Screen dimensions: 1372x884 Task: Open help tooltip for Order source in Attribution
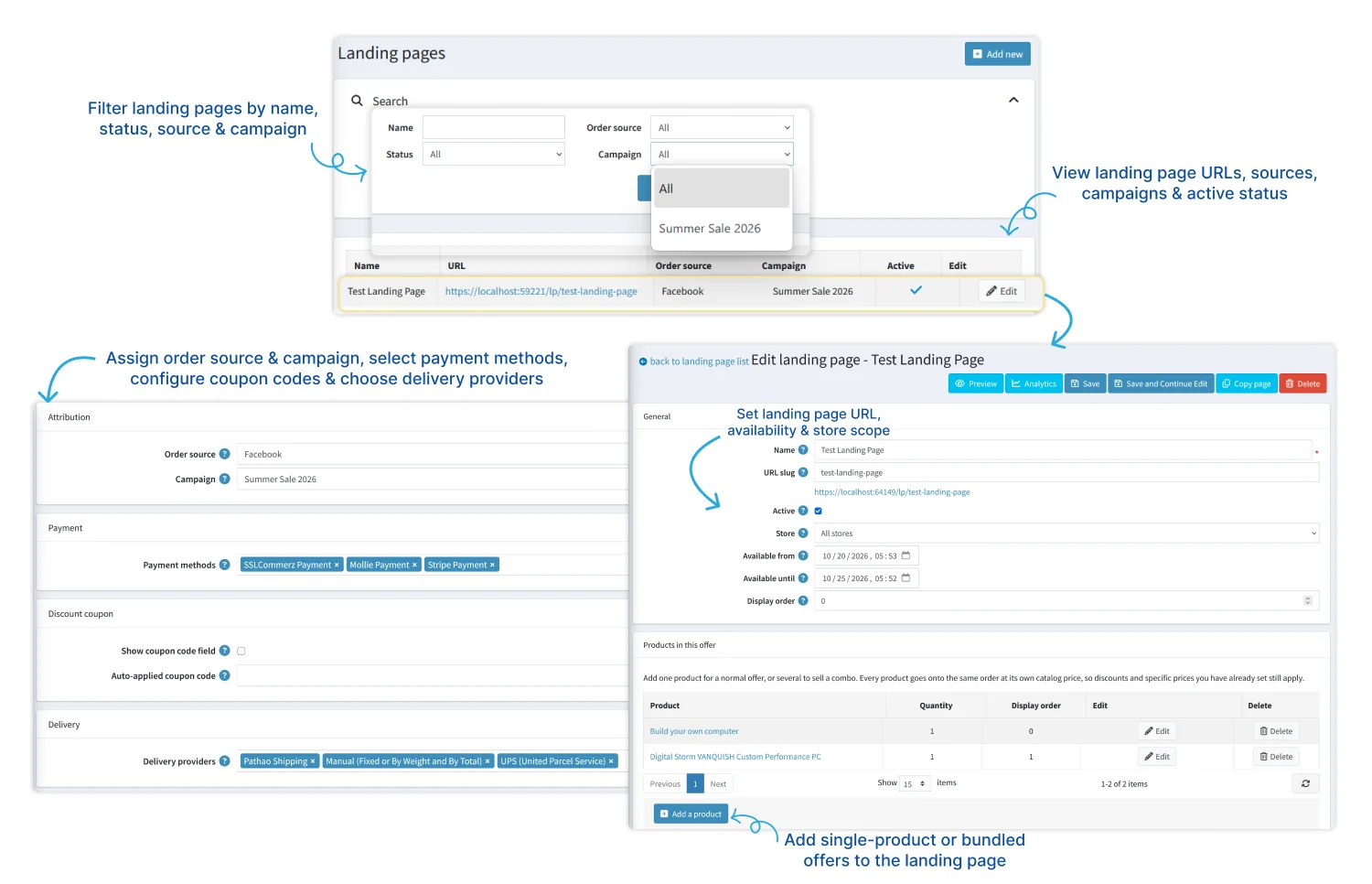pos(224,454)
